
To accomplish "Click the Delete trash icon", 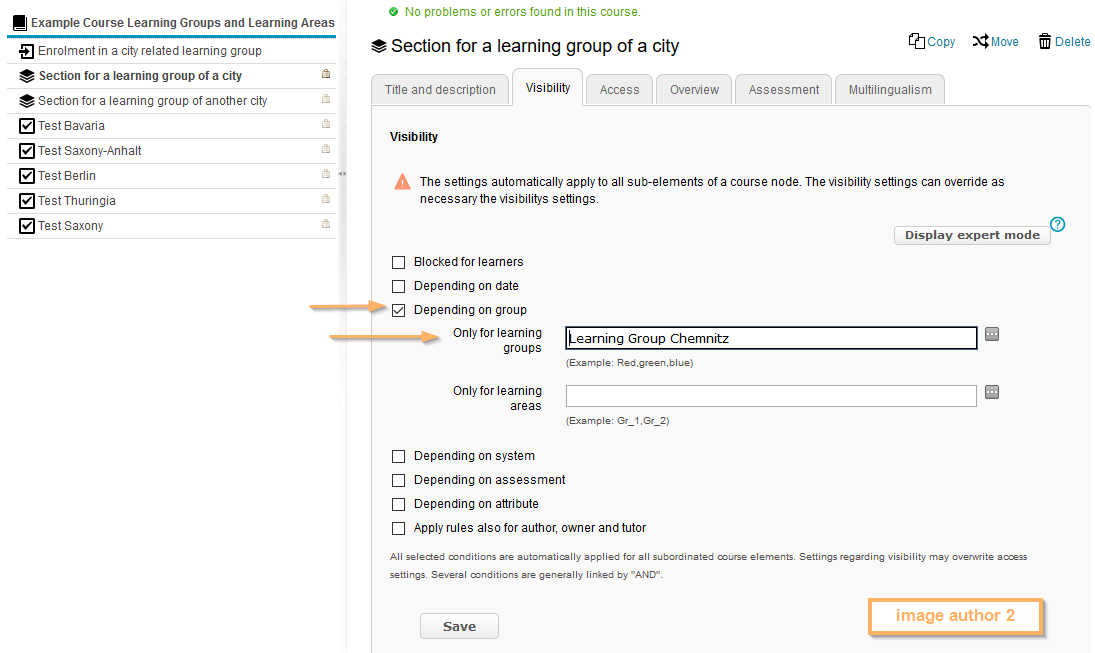I will [x=1045, y=41].
